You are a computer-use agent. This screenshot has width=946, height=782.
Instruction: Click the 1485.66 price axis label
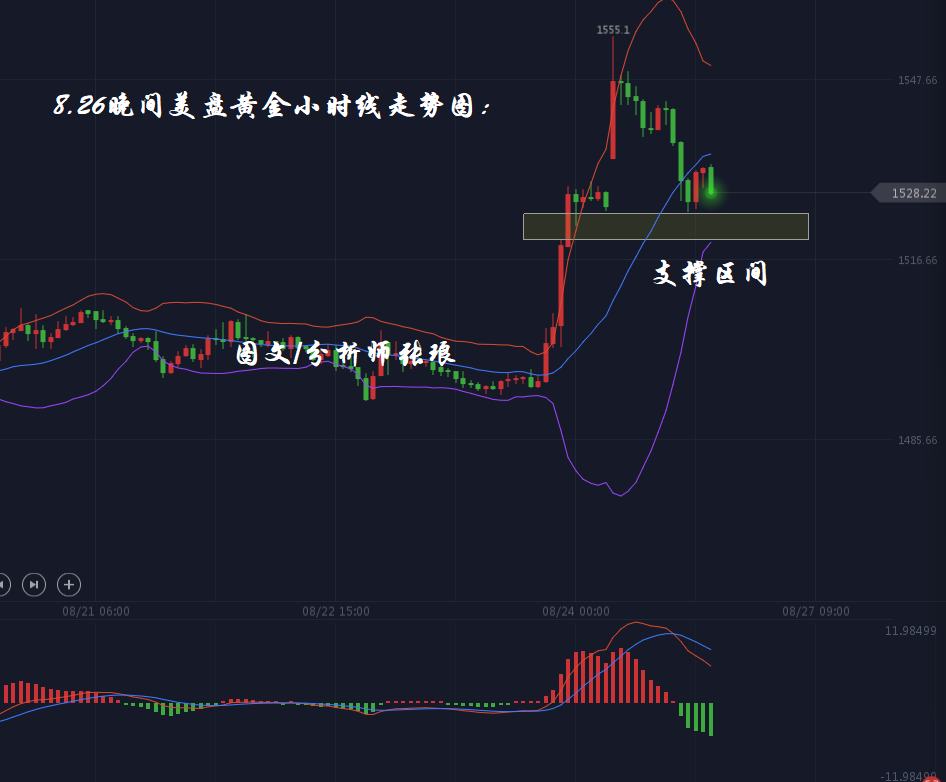(917, 440)
